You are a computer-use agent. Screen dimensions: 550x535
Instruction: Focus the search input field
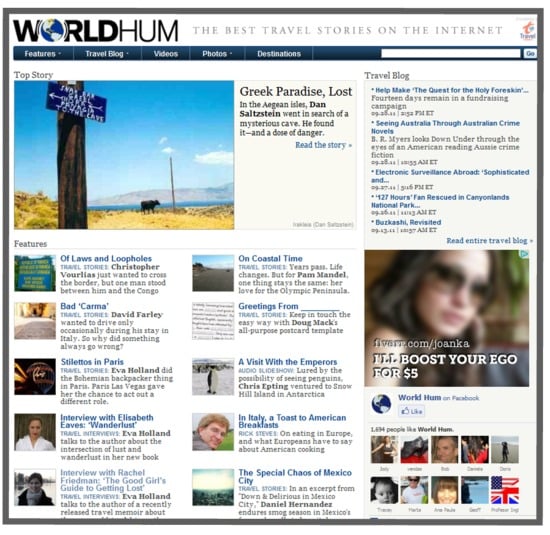[x=451, y=53]
